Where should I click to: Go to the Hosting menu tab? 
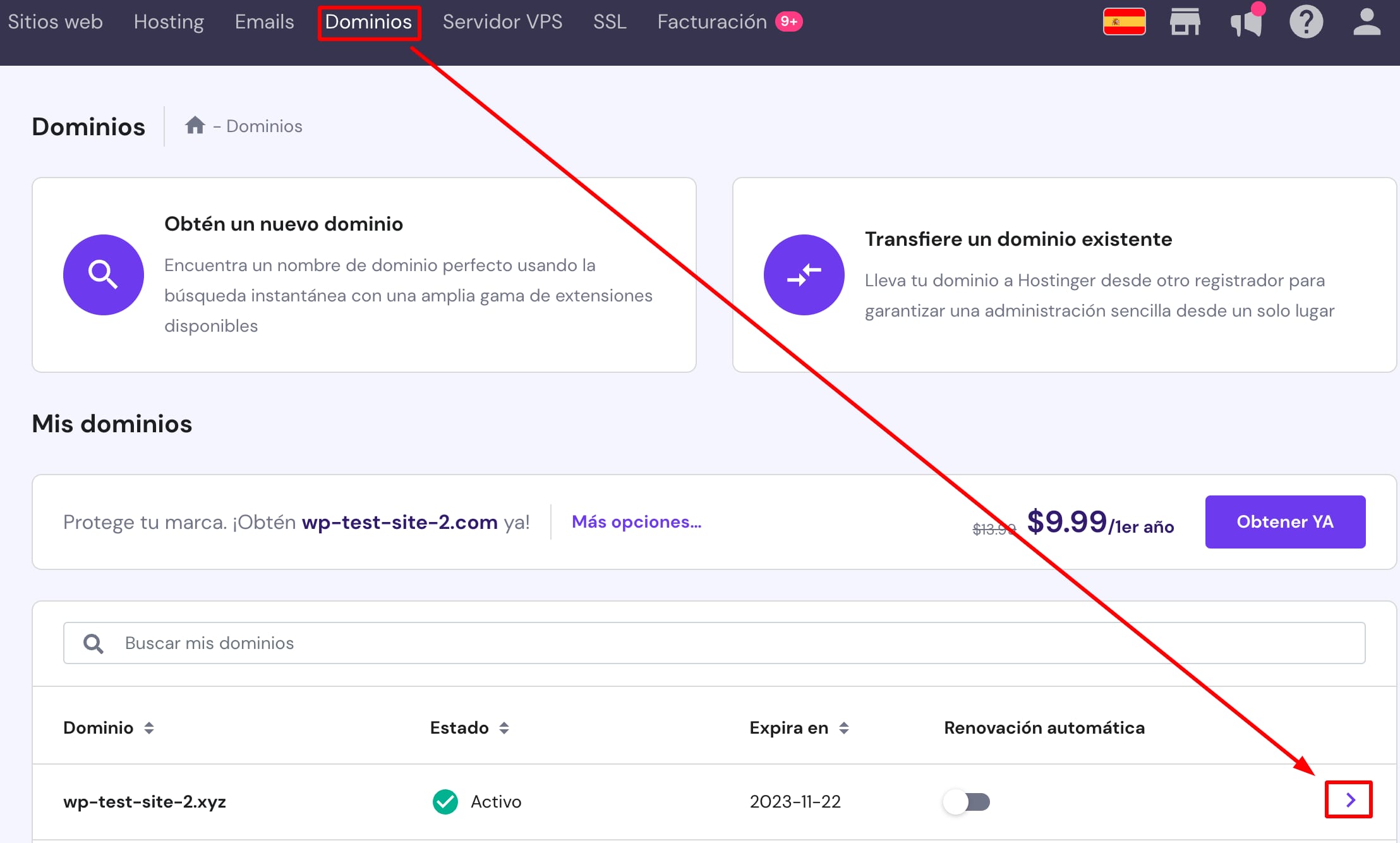tap(169, 22)
